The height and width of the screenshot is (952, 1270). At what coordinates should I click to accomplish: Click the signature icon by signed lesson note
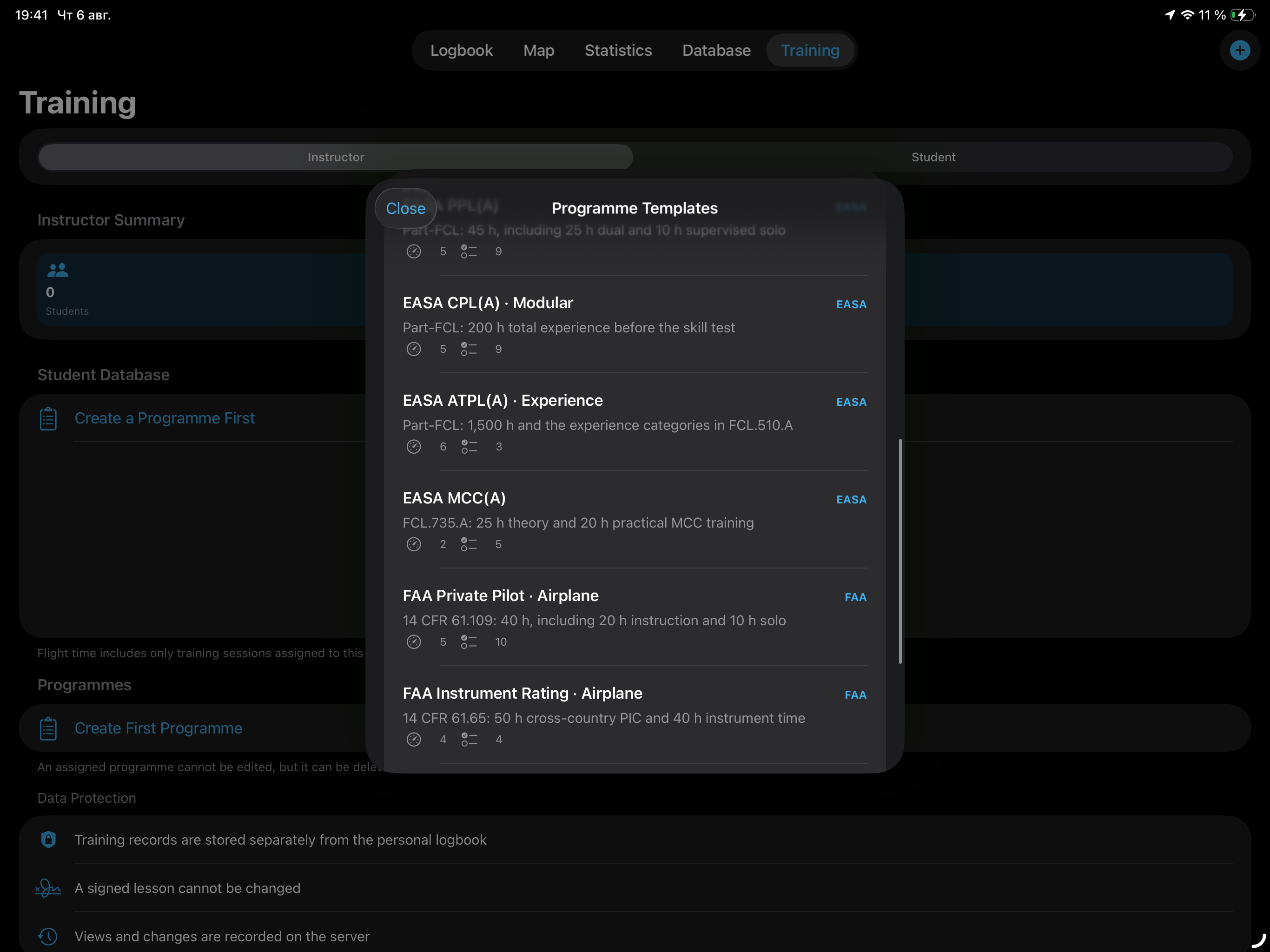click(48, 888)
